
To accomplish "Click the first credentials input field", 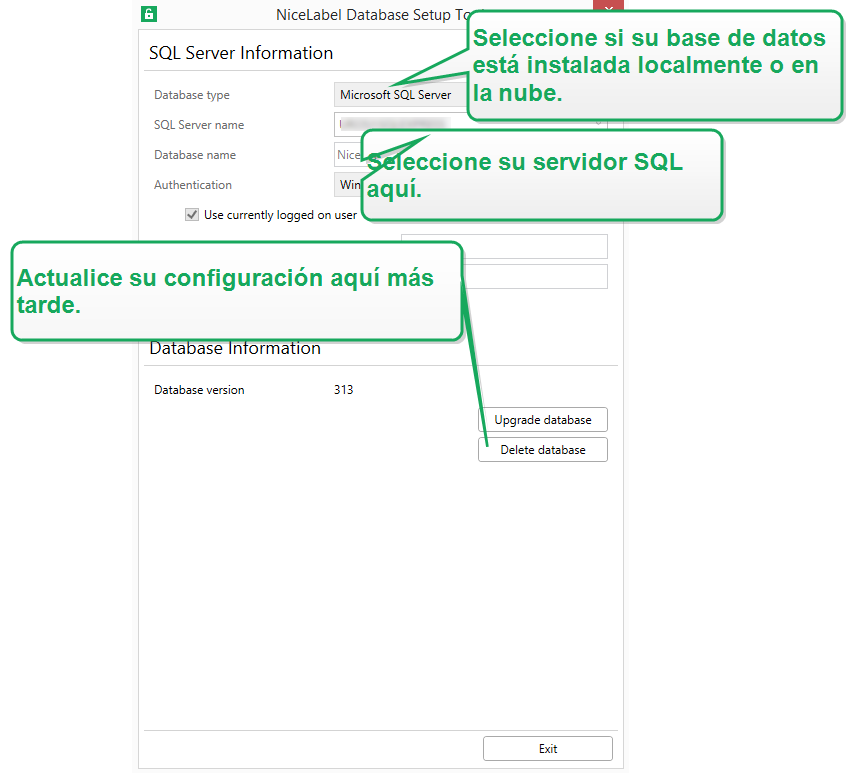I will [505, 247].
